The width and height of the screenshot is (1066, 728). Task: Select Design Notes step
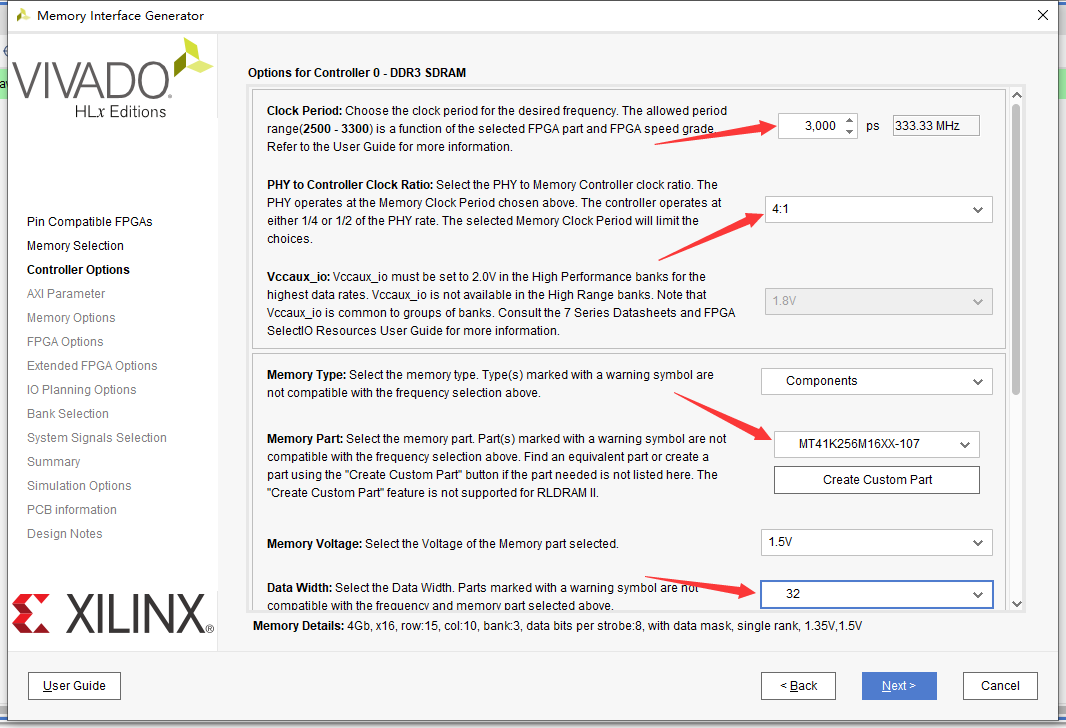[65, 534]
